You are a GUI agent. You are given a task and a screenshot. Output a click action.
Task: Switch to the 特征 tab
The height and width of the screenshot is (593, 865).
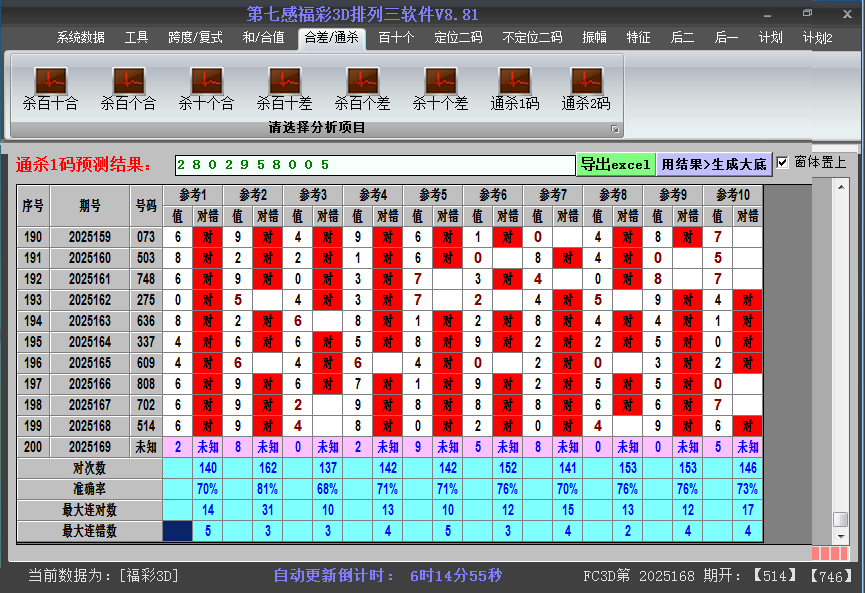point(638,38)
